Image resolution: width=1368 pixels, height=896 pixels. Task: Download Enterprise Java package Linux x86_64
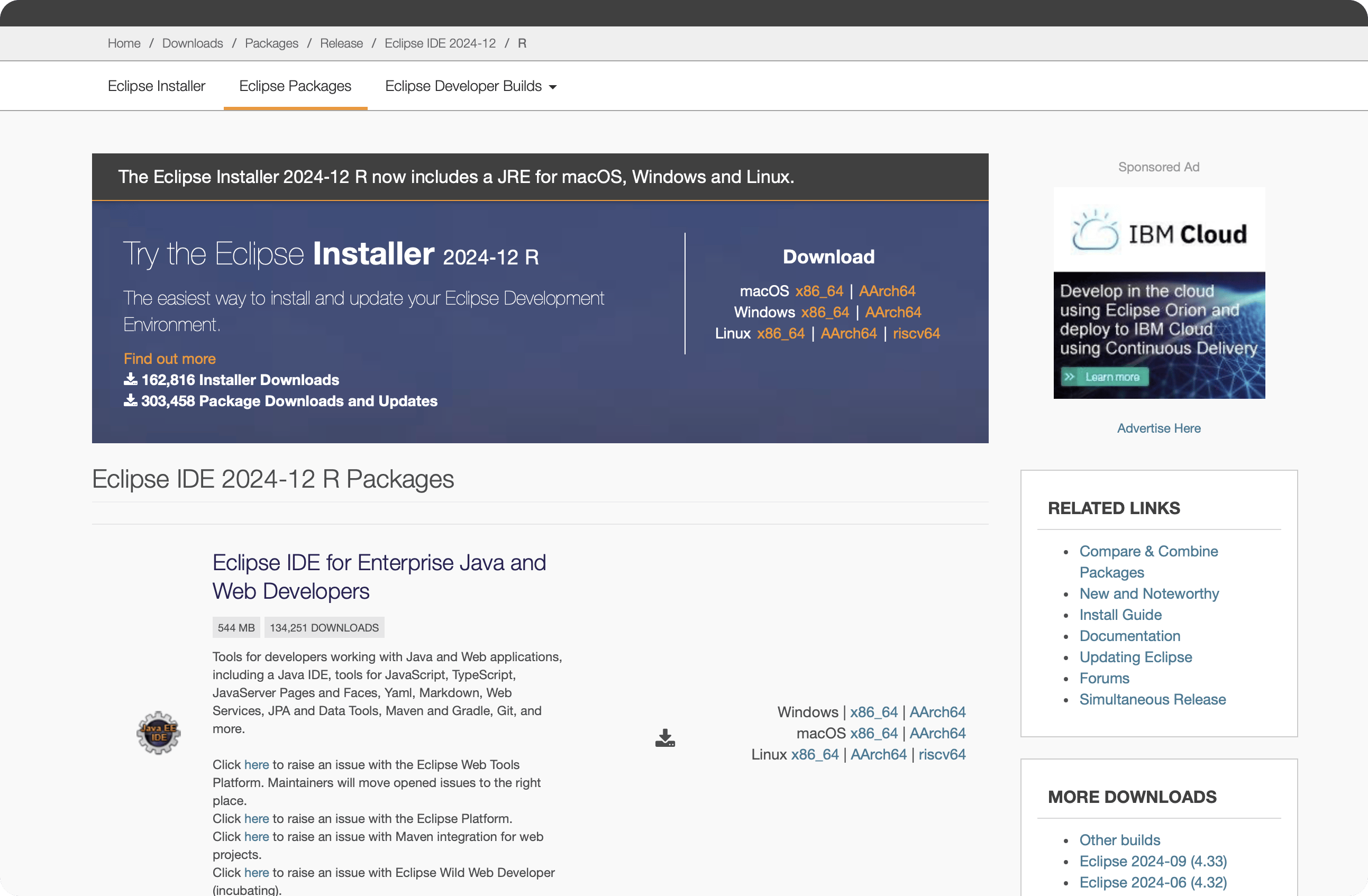point(815,755)
